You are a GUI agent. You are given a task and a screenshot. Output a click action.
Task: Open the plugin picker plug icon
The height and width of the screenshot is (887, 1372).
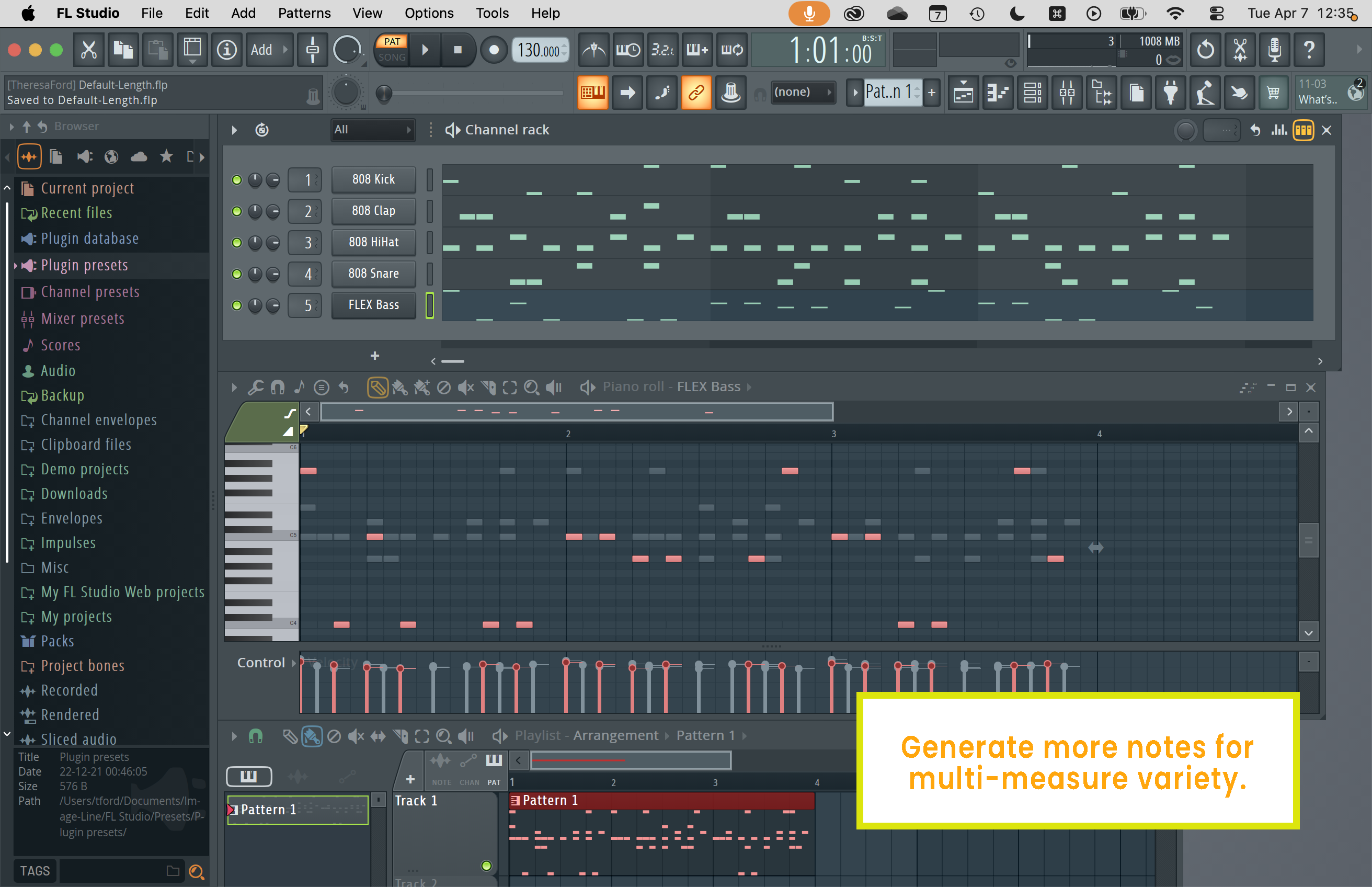coord(1171,92)
